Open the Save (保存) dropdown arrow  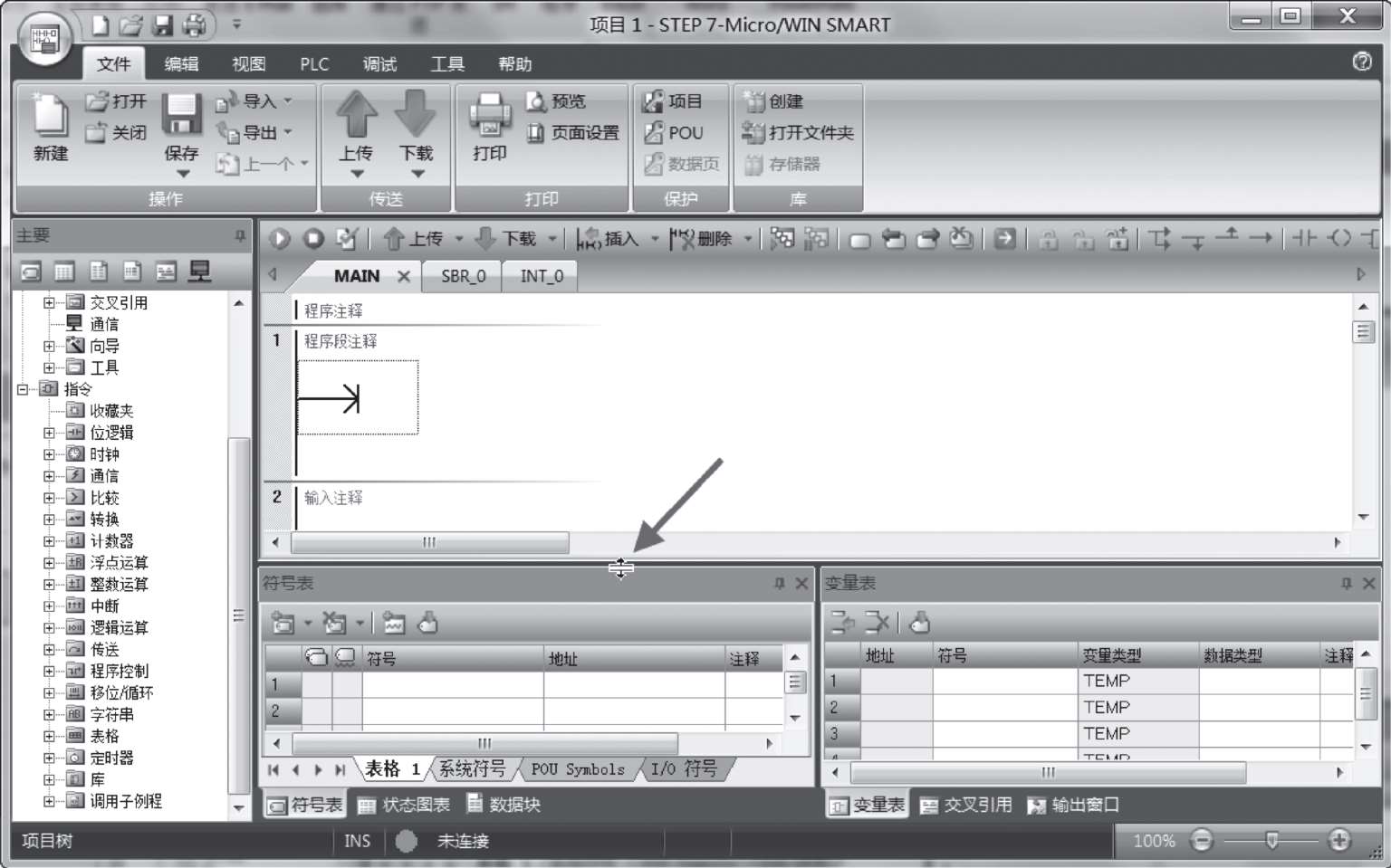point(182,174)
